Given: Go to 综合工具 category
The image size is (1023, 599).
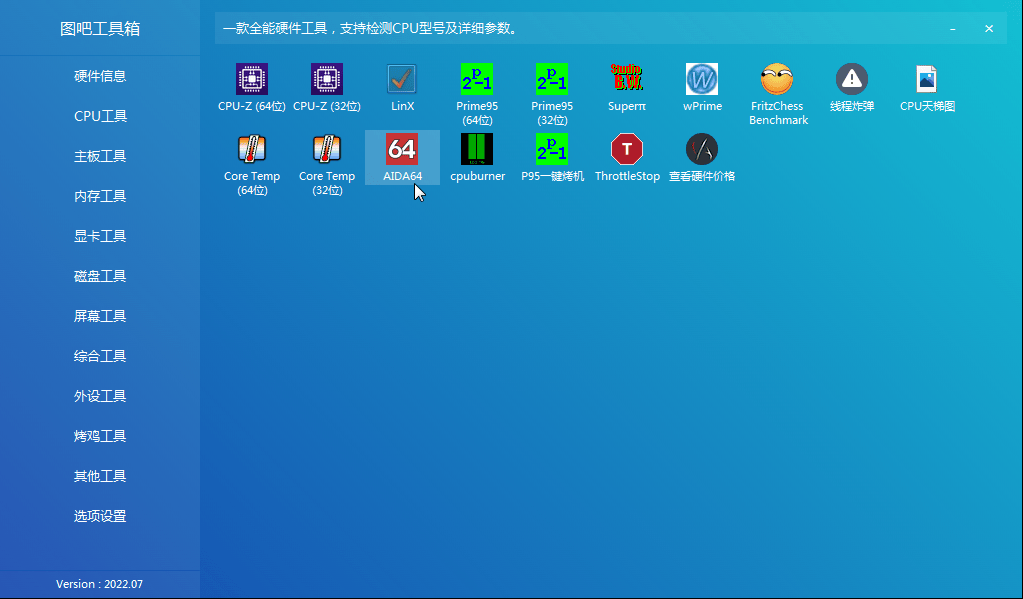Looking at the screenshot, I should [100, 356].
